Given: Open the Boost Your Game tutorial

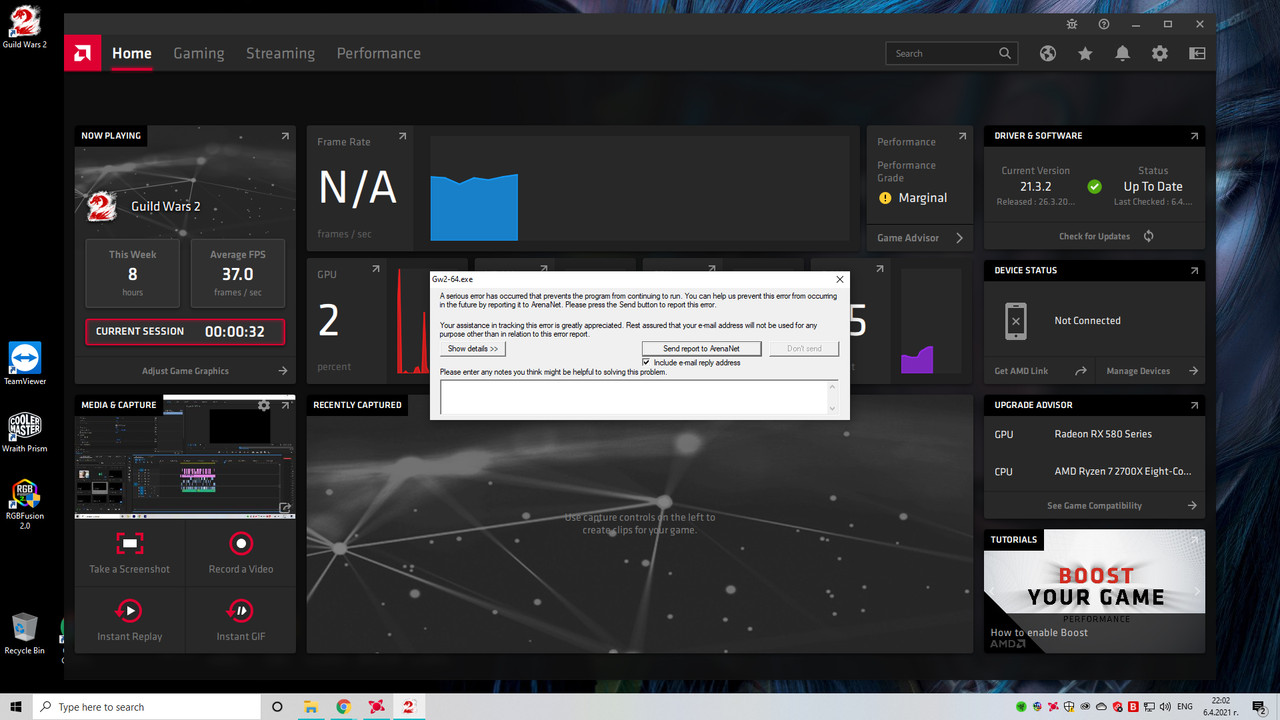Looking at the screenshot, I should (x=1094, y=591).
